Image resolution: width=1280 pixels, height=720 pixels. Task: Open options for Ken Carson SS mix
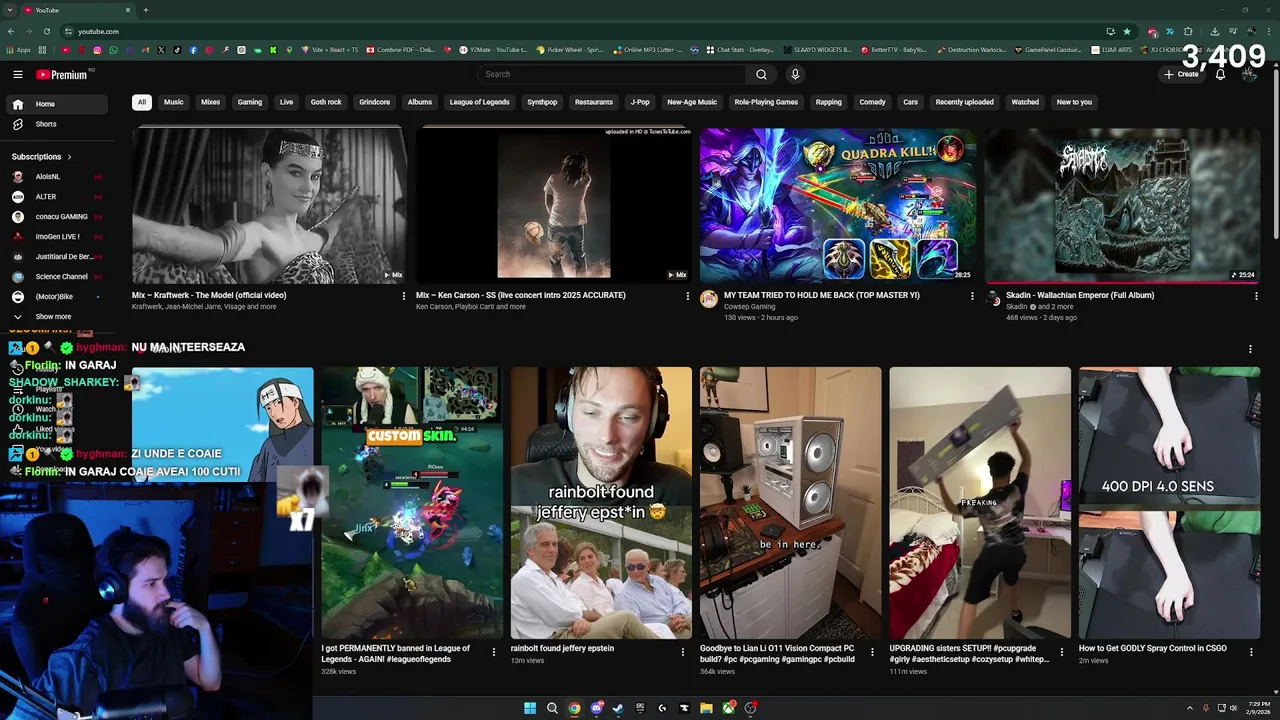click(x=687, y=296)
